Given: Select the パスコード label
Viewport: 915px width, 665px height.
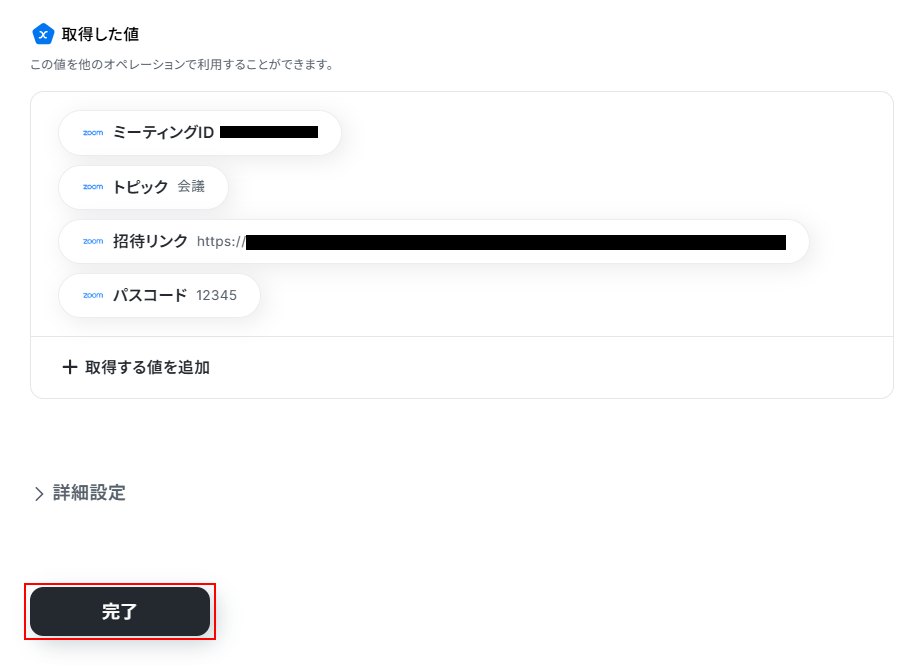Looking at the screenshot, I should pyautogui.click(x=150, y=295).
